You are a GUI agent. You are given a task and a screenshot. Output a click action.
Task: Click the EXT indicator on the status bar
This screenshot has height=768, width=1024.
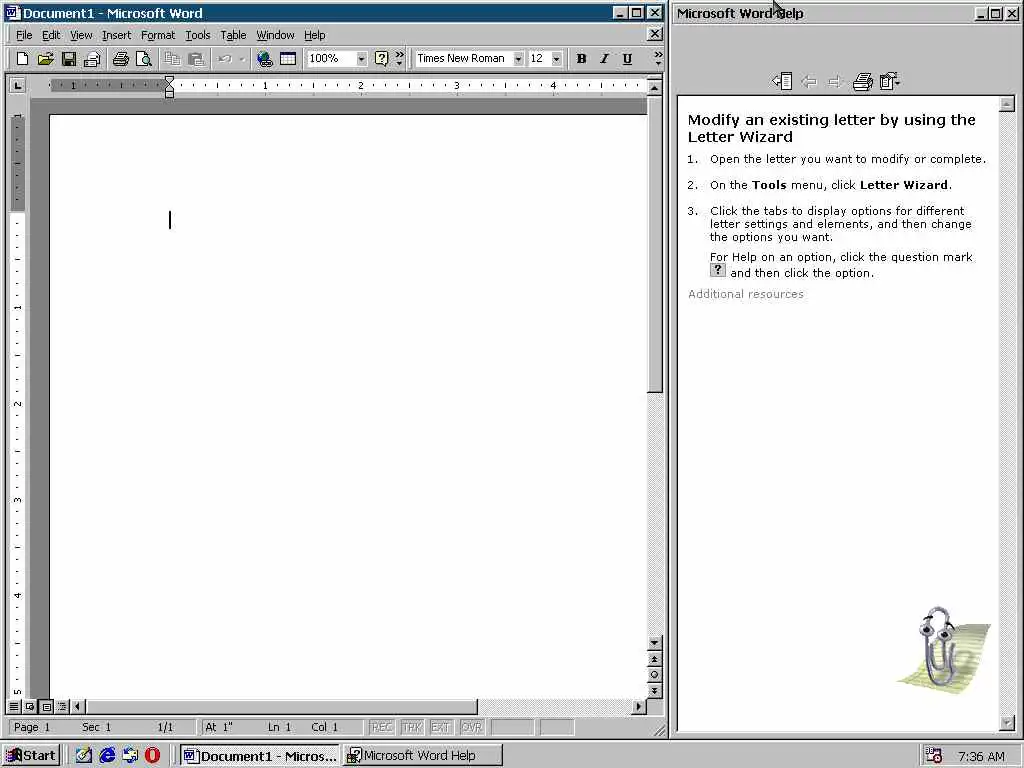441,727
